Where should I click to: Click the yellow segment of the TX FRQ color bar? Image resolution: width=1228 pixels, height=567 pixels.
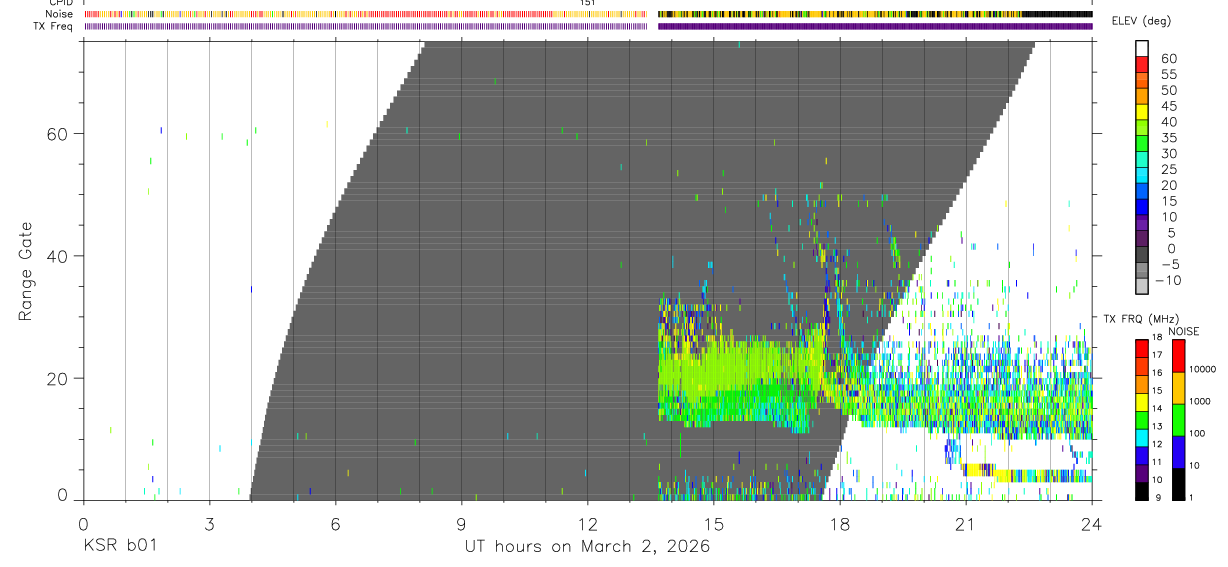click(1141, 401)
